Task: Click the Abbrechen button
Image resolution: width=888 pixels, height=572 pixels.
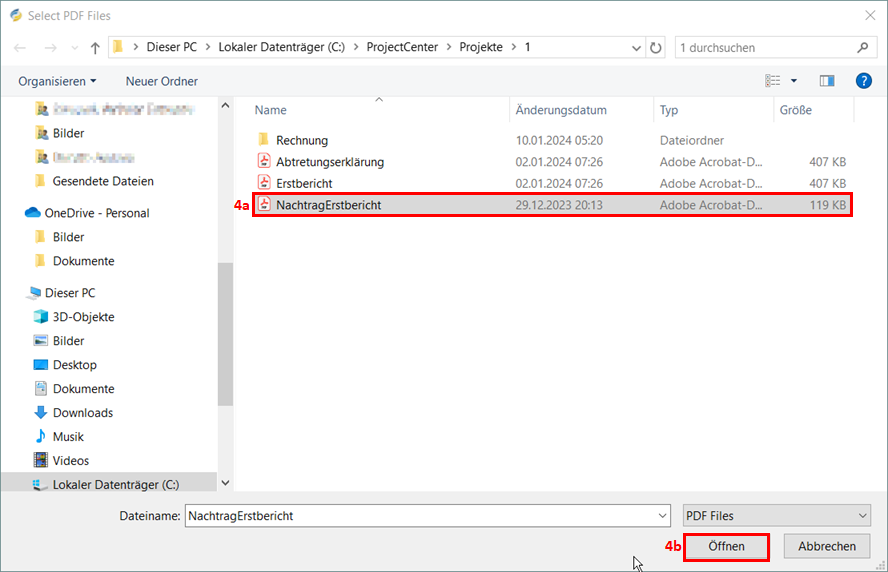Action: 826,547
